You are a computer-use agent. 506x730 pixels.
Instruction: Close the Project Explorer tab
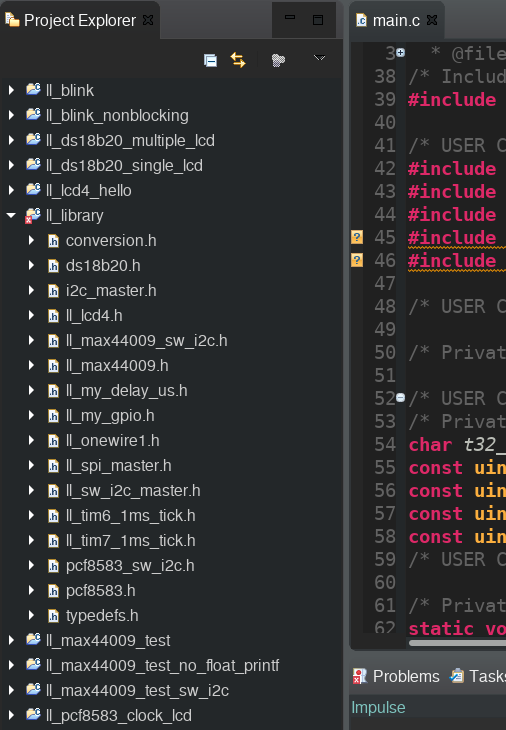(148, 20)
